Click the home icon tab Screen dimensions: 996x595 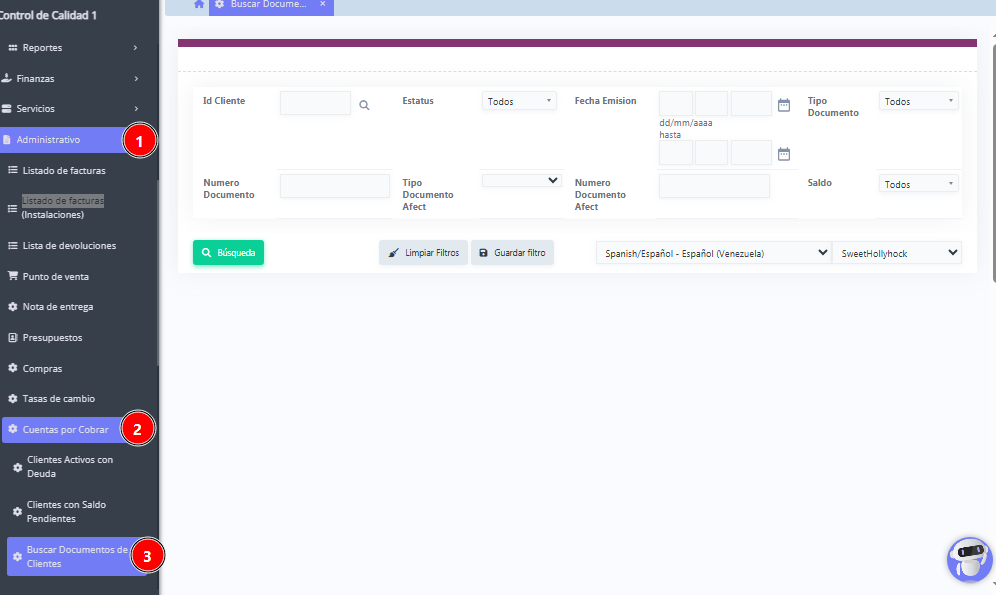point(199,4)
